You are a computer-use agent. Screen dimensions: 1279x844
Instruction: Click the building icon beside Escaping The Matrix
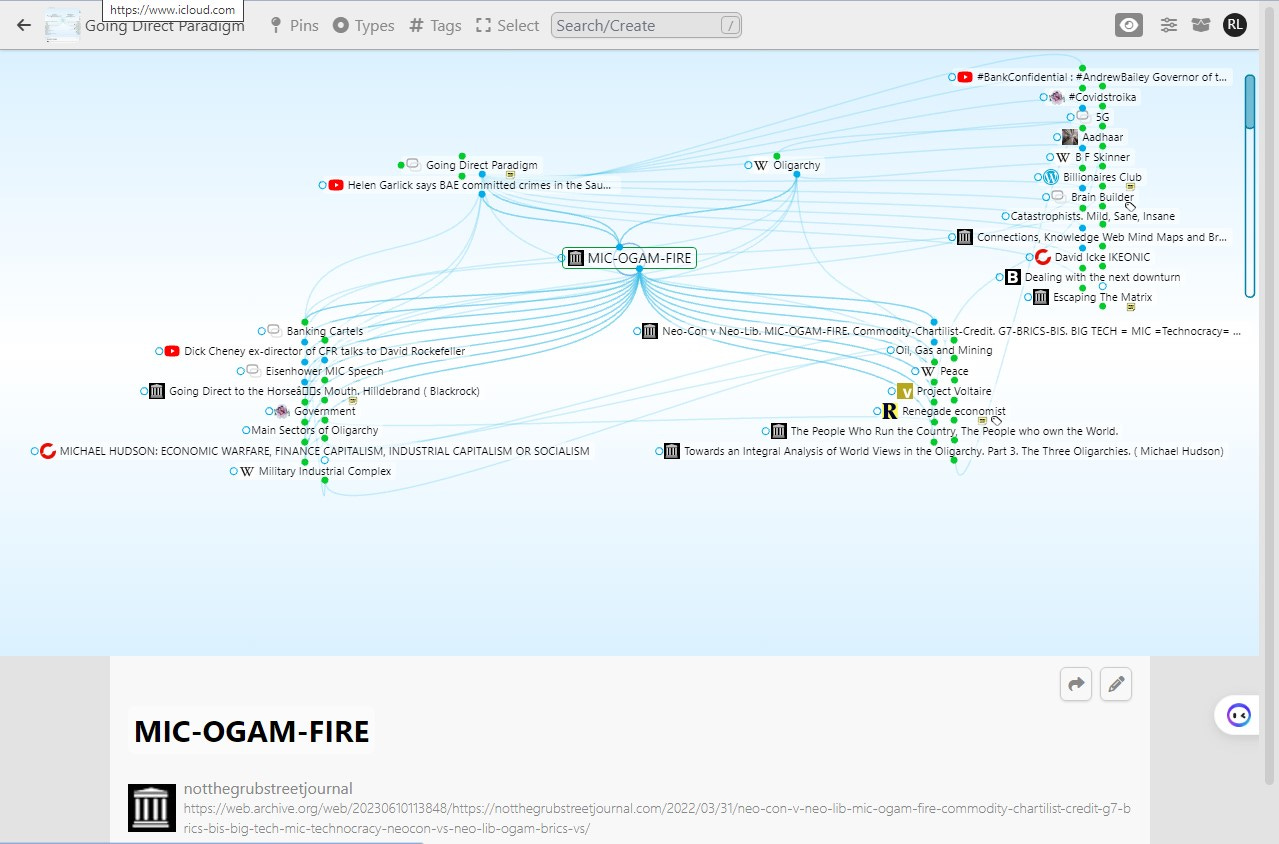click(x=1041, y=297)
